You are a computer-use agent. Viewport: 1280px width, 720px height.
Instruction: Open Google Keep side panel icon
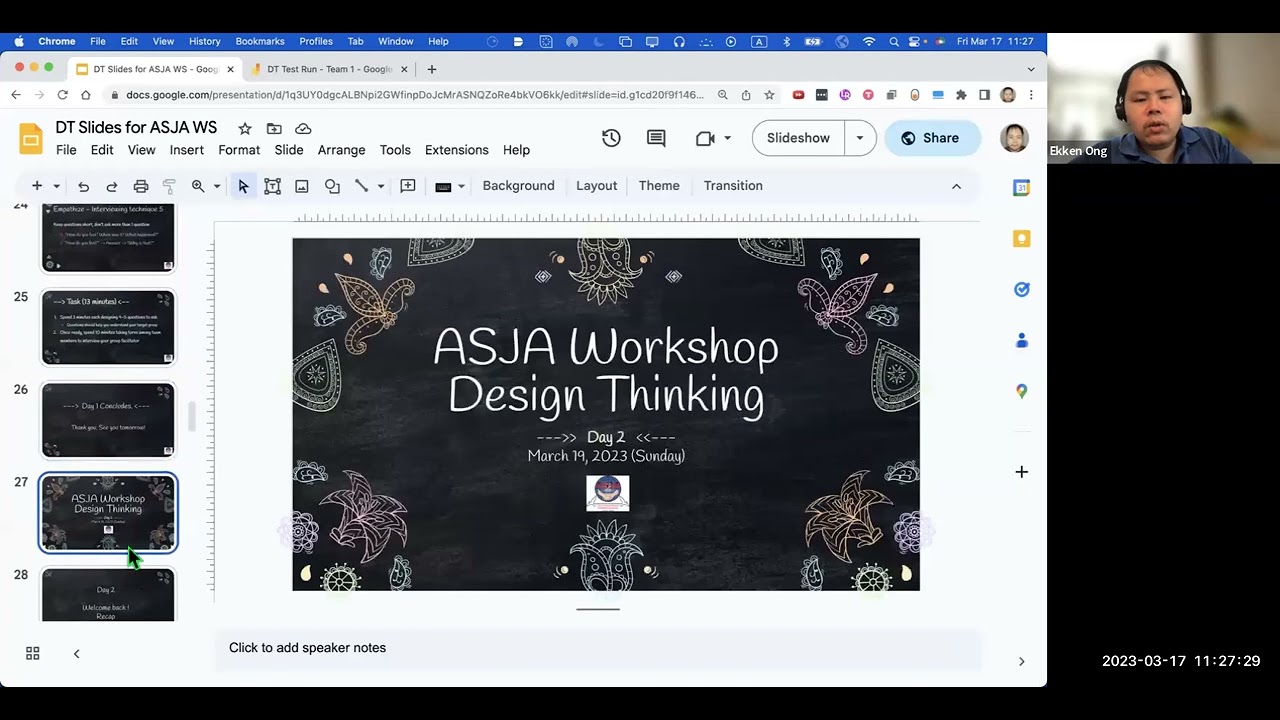coord(1021,239)
